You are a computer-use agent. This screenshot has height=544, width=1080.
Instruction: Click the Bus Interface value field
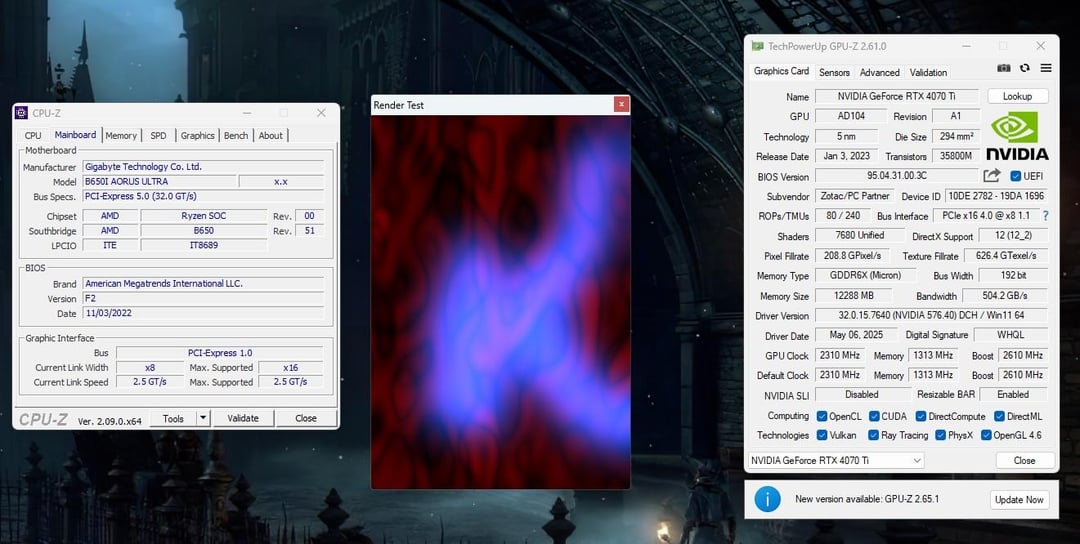pos(986,216)
